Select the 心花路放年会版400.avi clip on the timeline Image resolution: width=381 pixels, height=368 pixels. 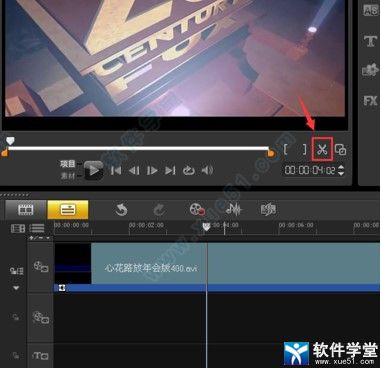coord(235,263)
